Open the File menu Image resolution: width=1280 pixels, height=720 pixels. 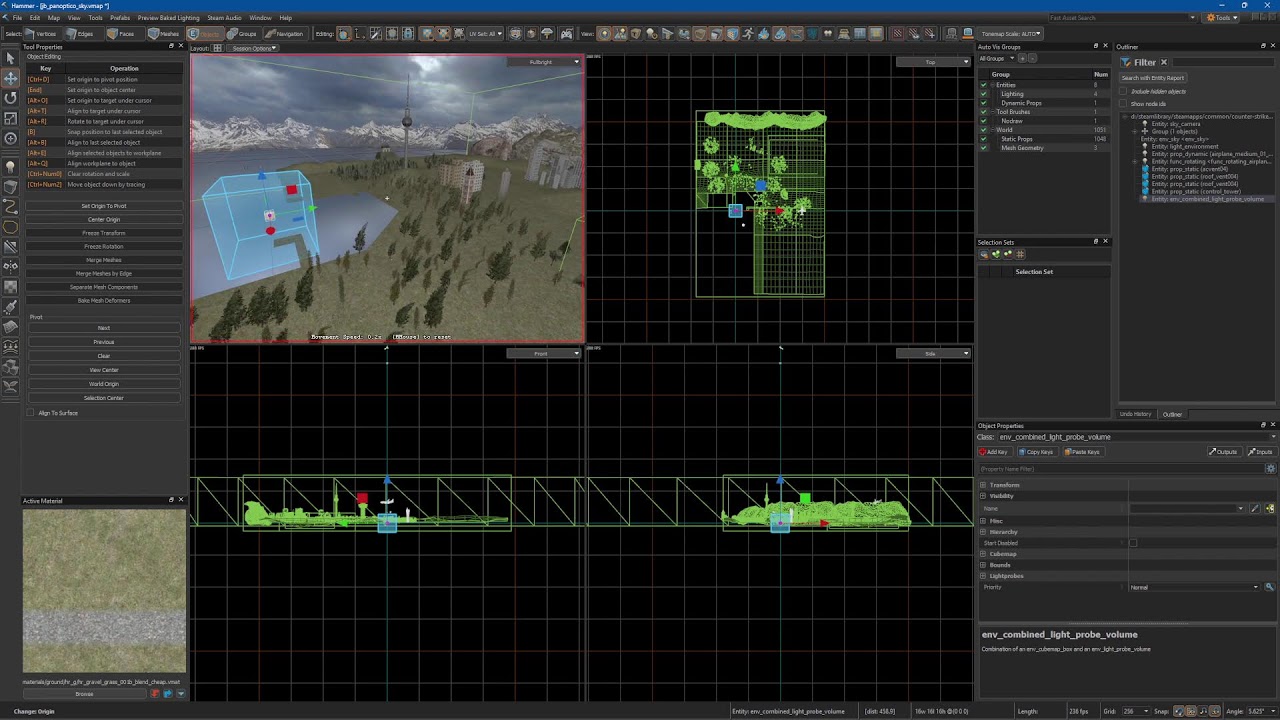pos(17,18)
